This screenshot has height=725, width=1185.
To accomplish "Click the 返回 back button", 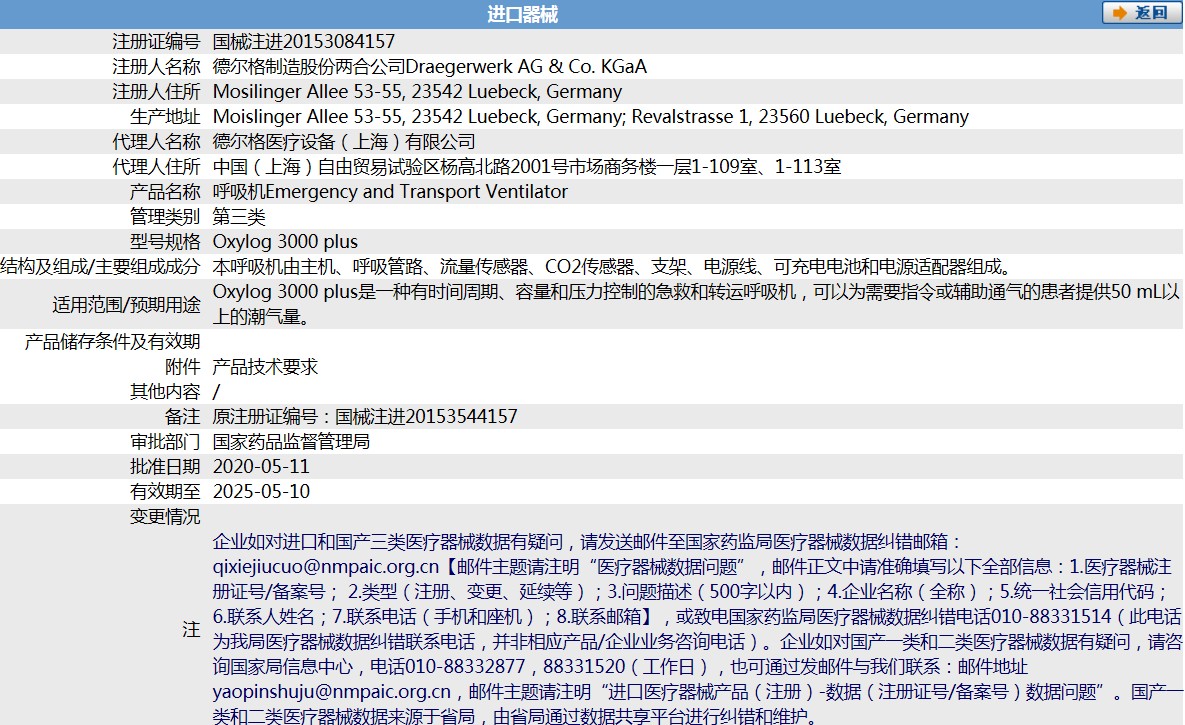I will (1141, 13).
